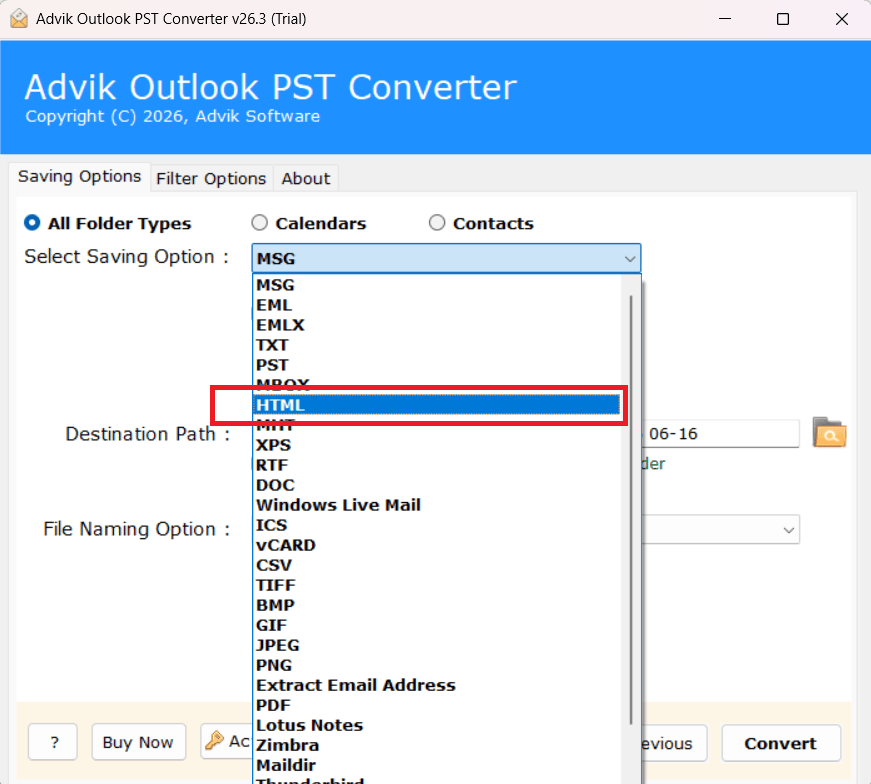
Task: Minimize the Advik PST Converter window
Action: tap(725, 19)
